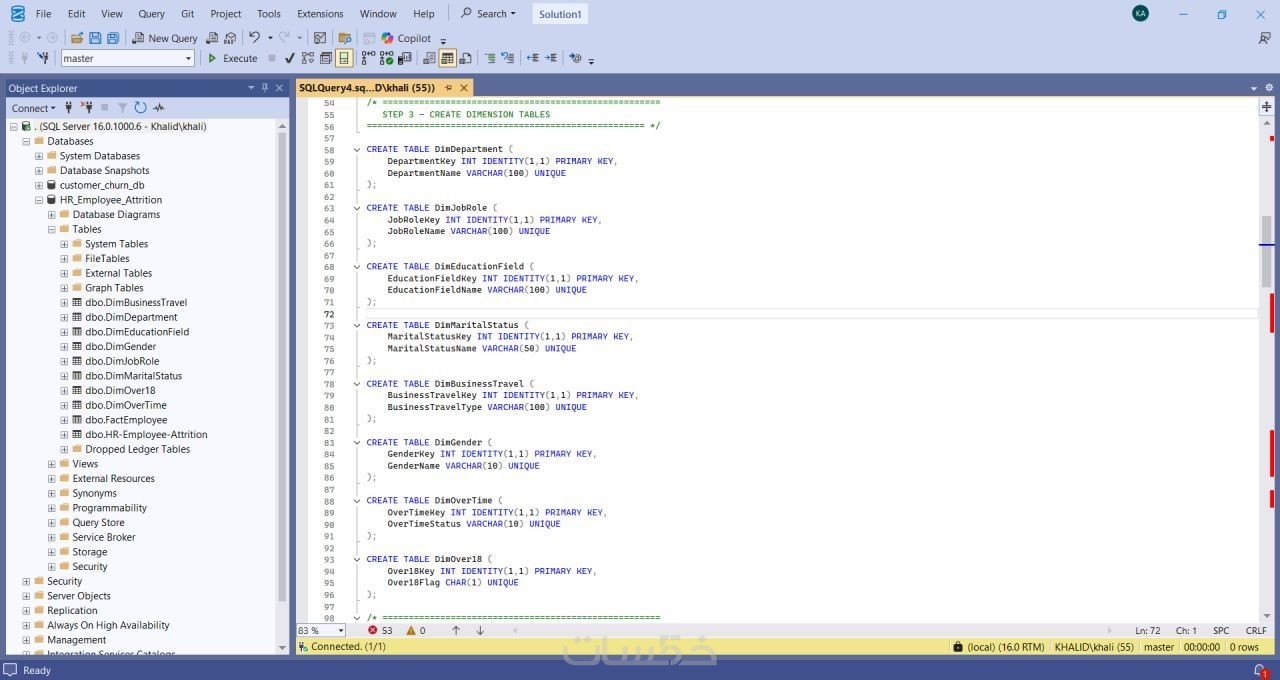Click the Open File folder icon
This screenshot has width=1280, height=680.
76,38
